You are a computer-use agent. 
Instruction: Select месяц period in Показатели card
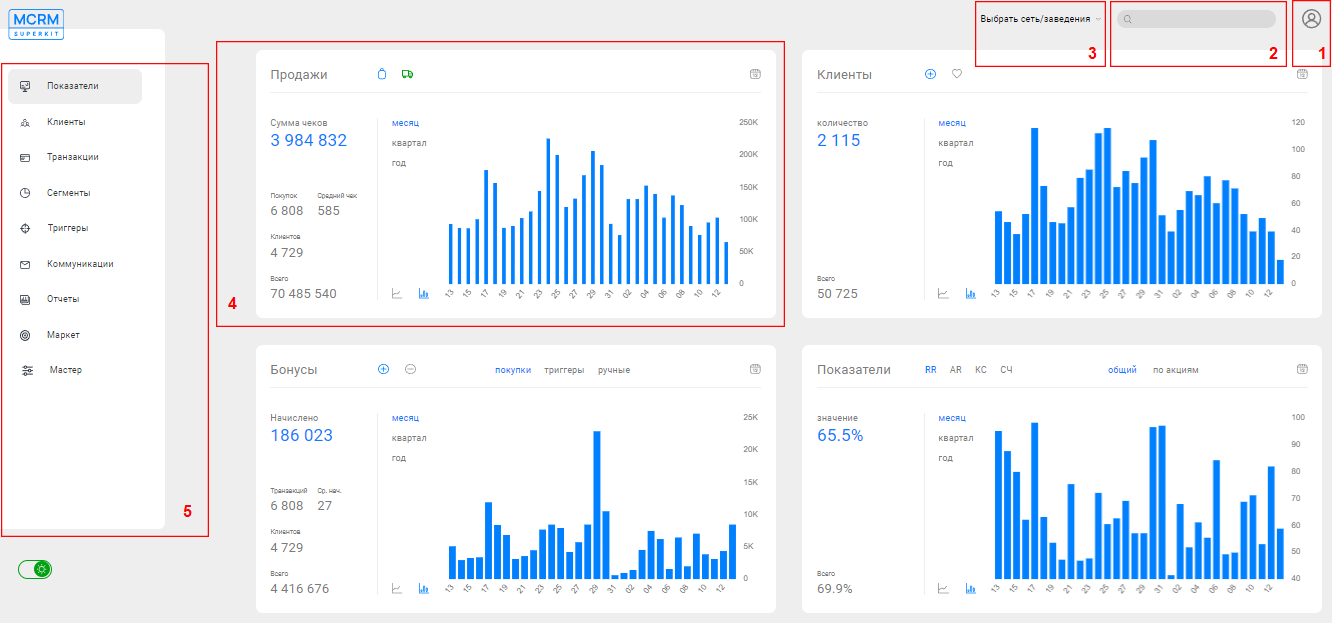coord(951,418)
